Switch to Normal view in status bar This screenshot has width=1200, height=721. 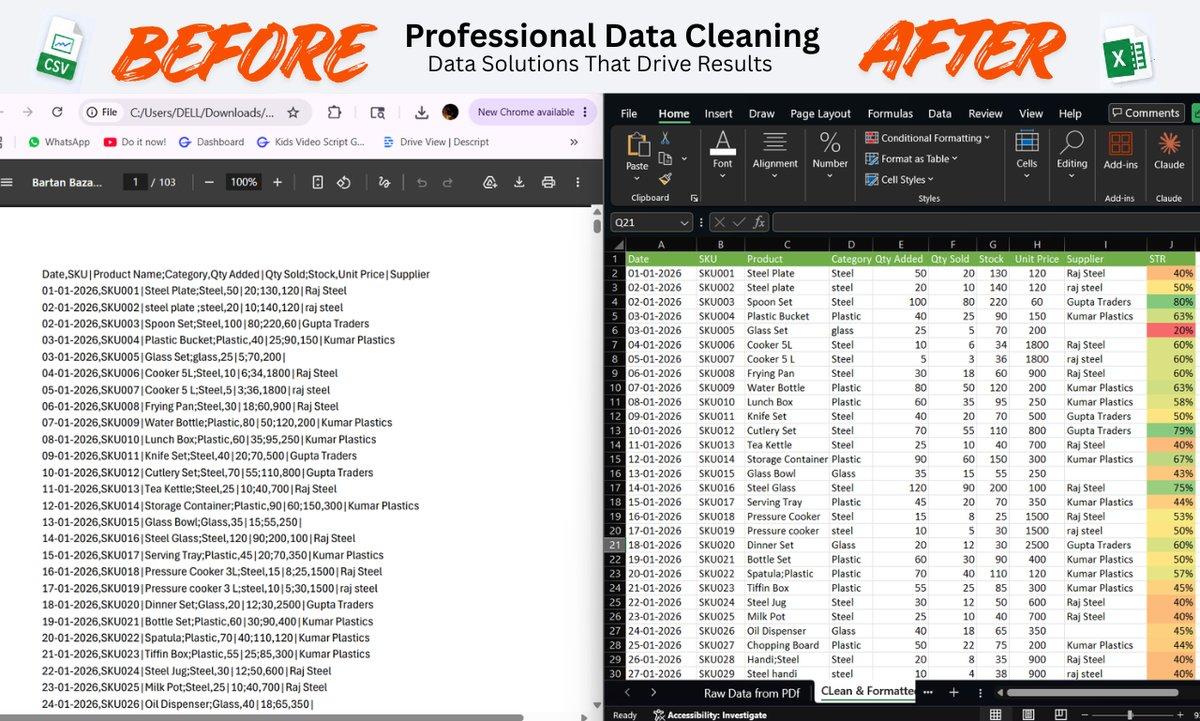[996, 714]
